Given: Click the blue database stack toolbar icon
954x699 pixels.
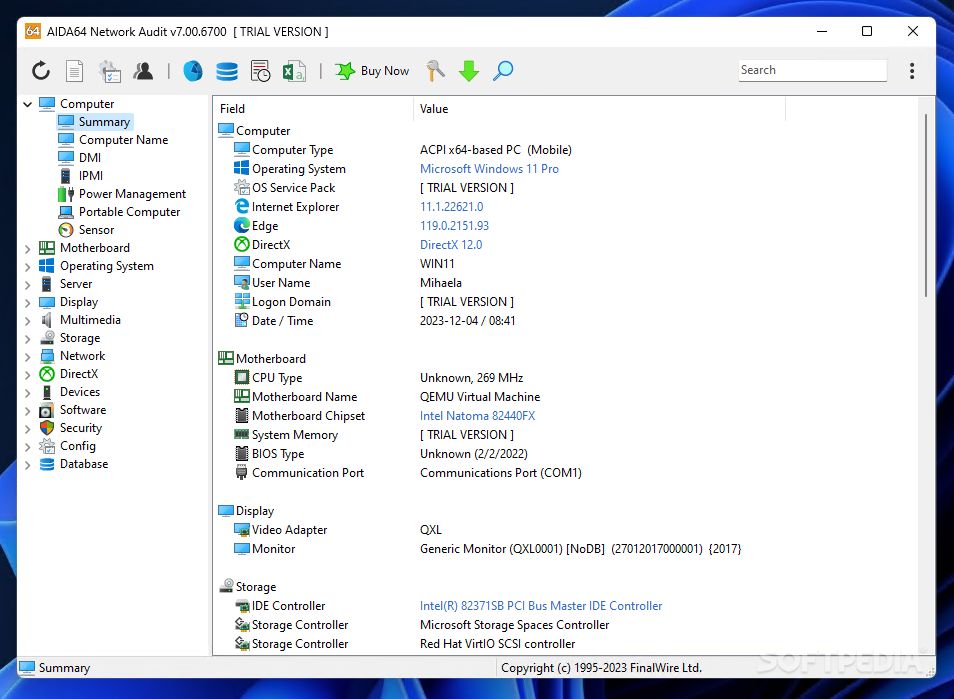Looking at the screenshot, I should click(x=227, y=71).
